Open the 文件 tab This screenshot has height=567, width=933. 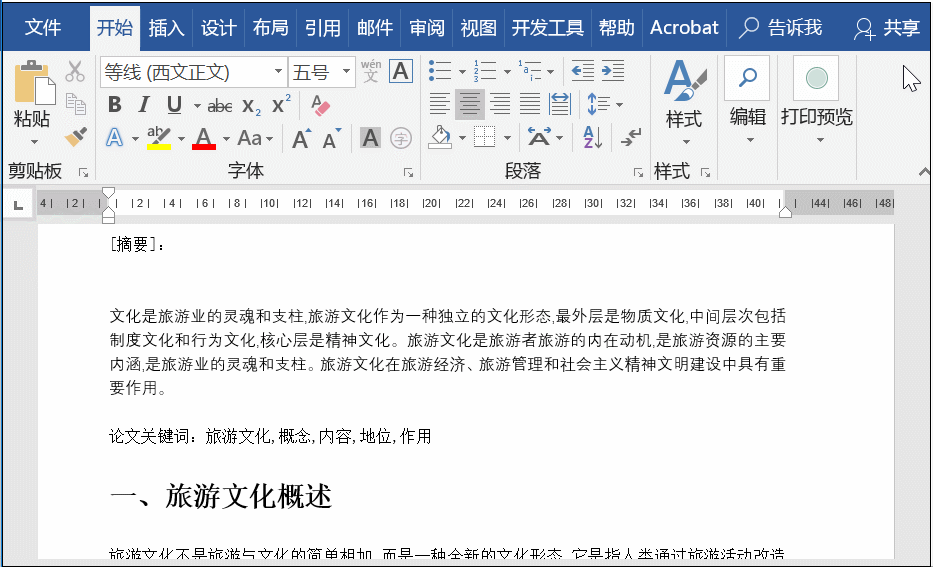[x=43, y=27]
